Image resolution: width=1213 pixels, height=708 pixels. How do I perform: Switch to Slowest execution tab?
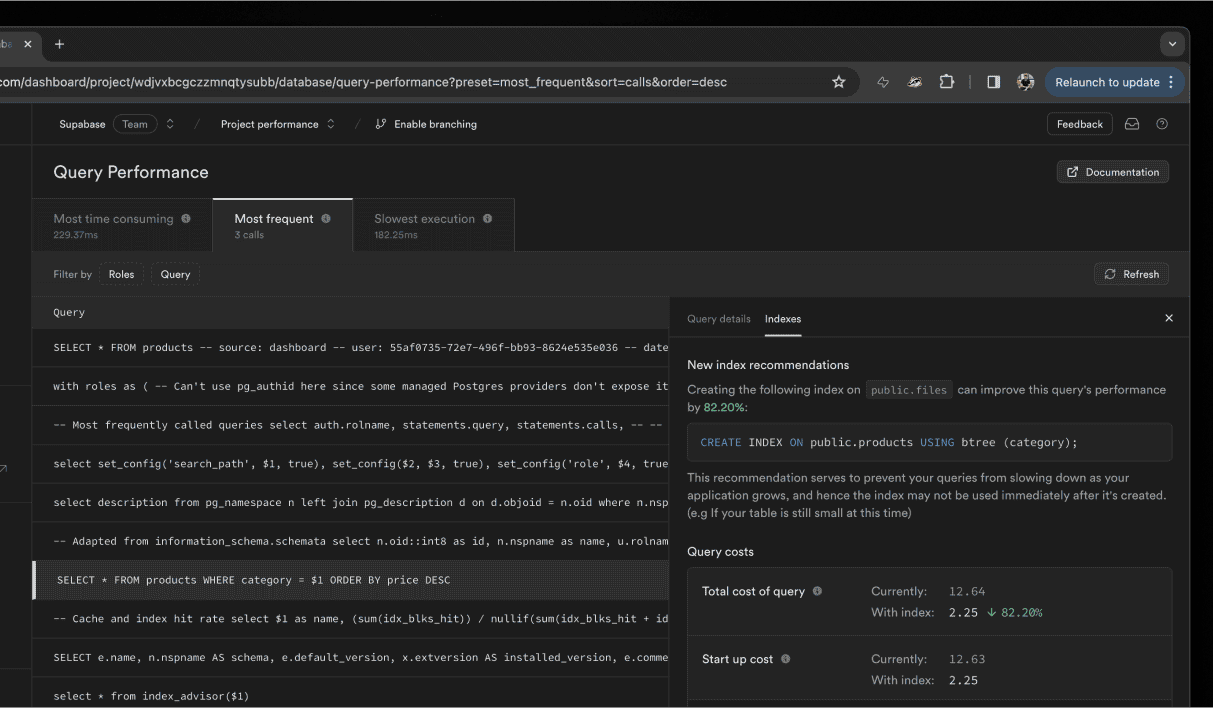pyautogui.click(x=434, y=225)
